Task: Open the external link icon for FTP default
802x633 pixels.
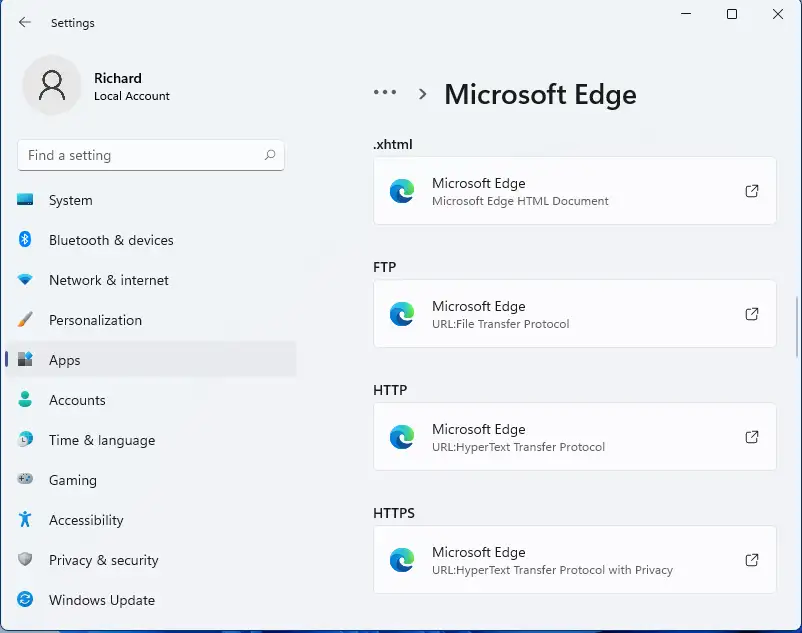Action: click(751, 314)
